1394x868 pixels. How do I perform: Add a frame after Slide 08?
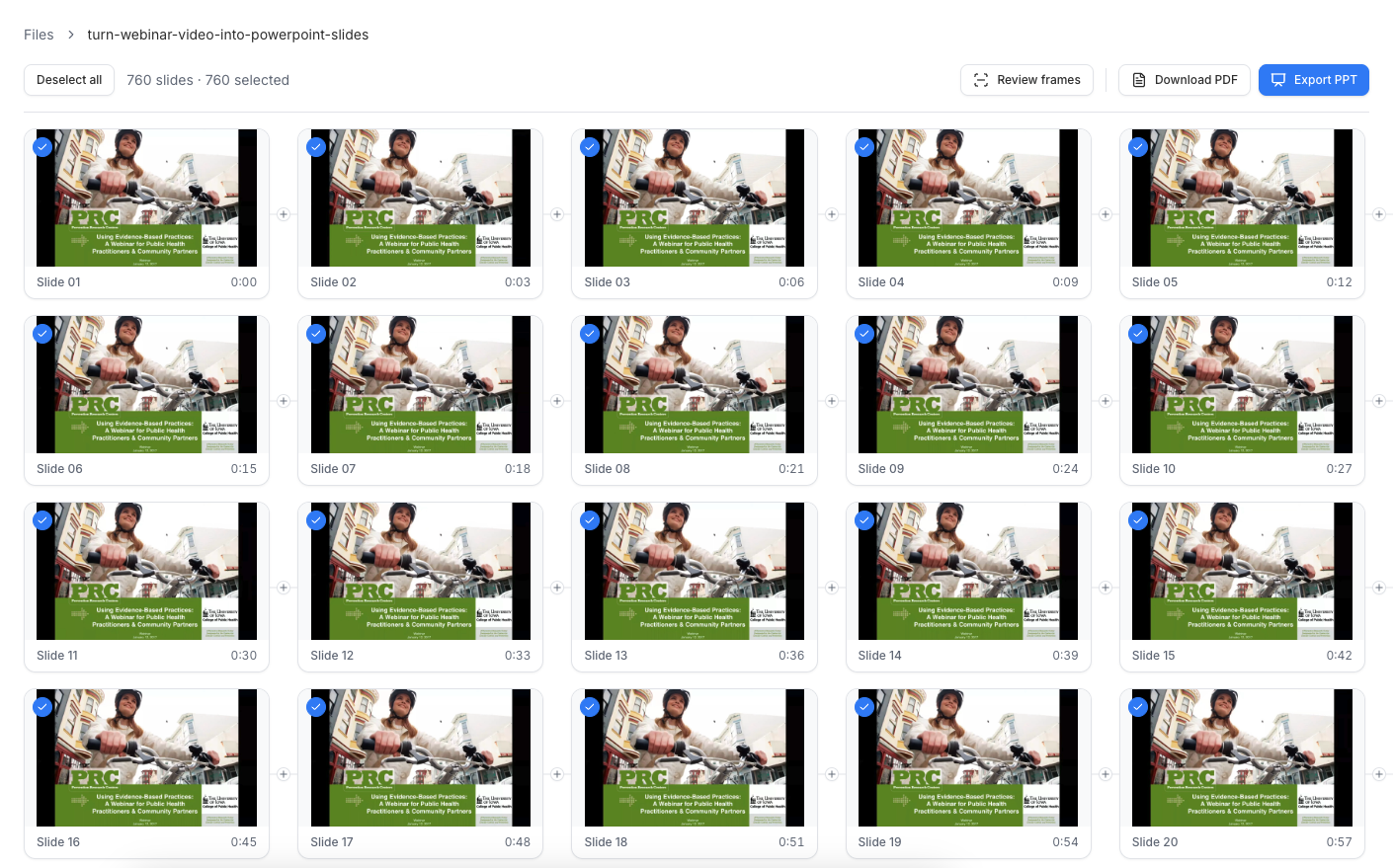tap(832, 401)
